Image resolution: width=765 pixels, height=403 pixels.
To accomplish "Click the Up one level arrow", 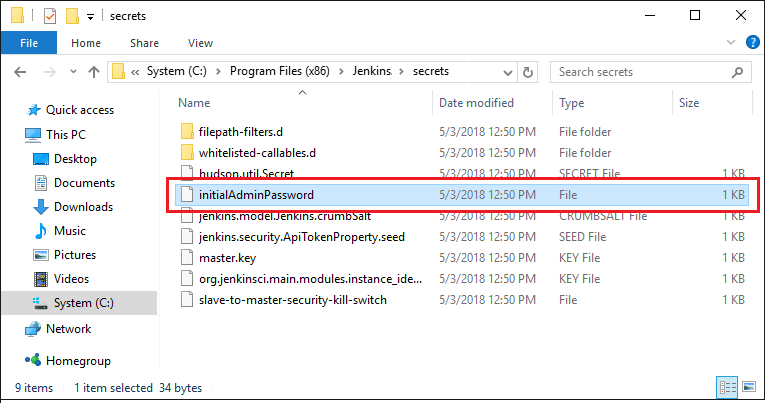I will click(x=94, y=72).
